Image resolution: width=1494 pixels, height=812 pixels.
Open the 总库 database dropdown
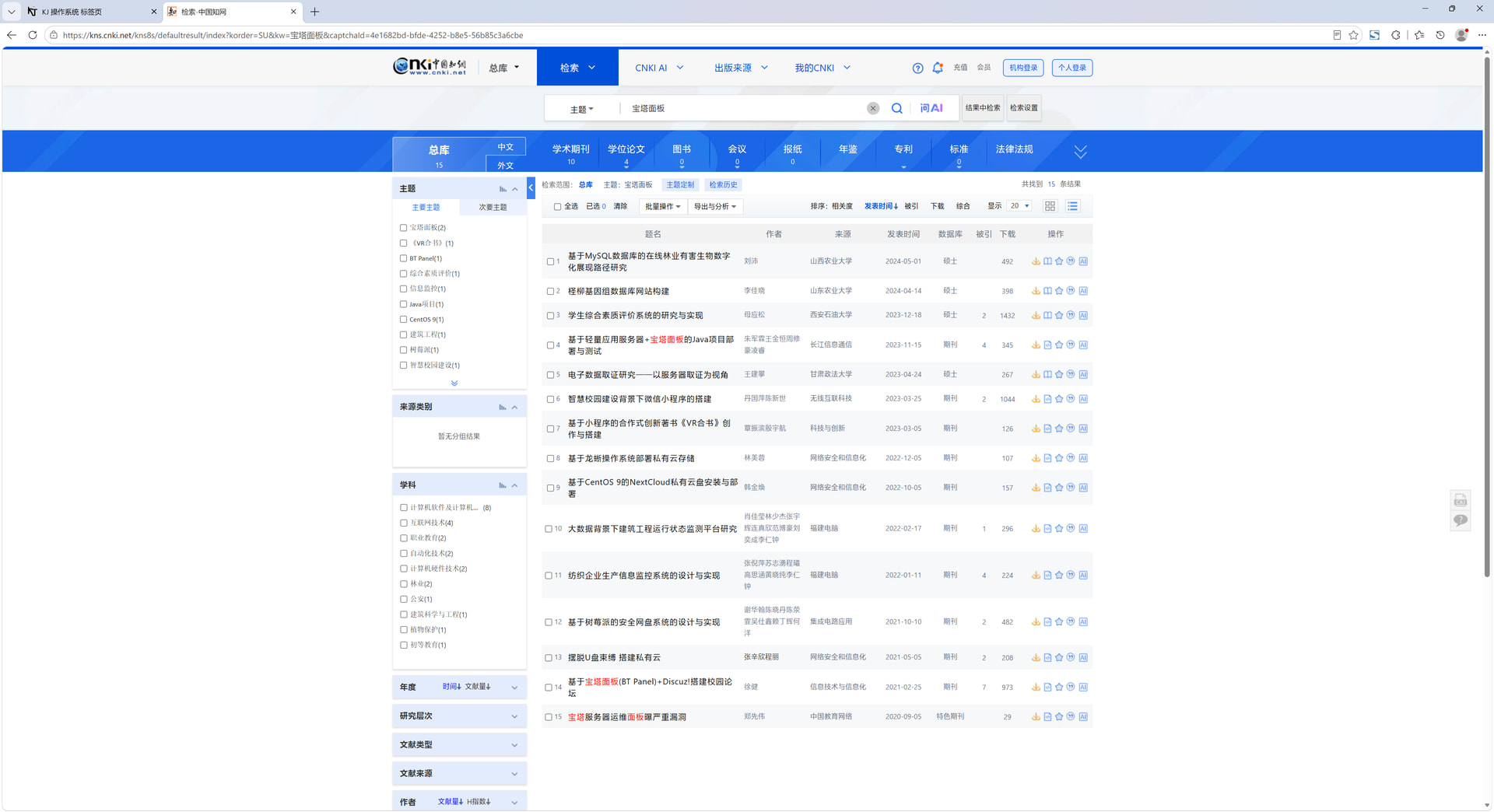[x=503, y=68]
